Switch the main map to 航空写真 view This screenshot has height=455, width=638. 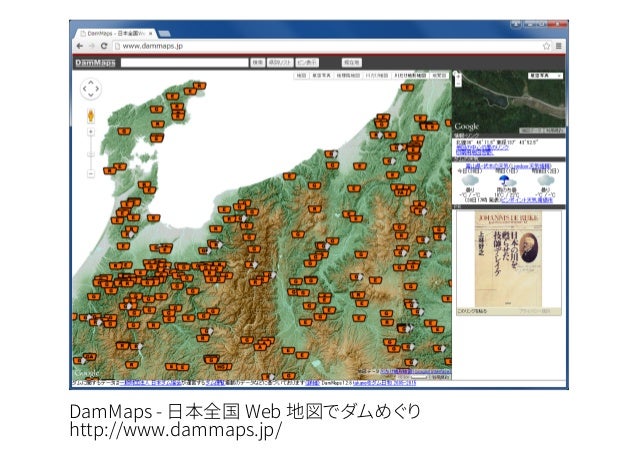coord(321,75)
